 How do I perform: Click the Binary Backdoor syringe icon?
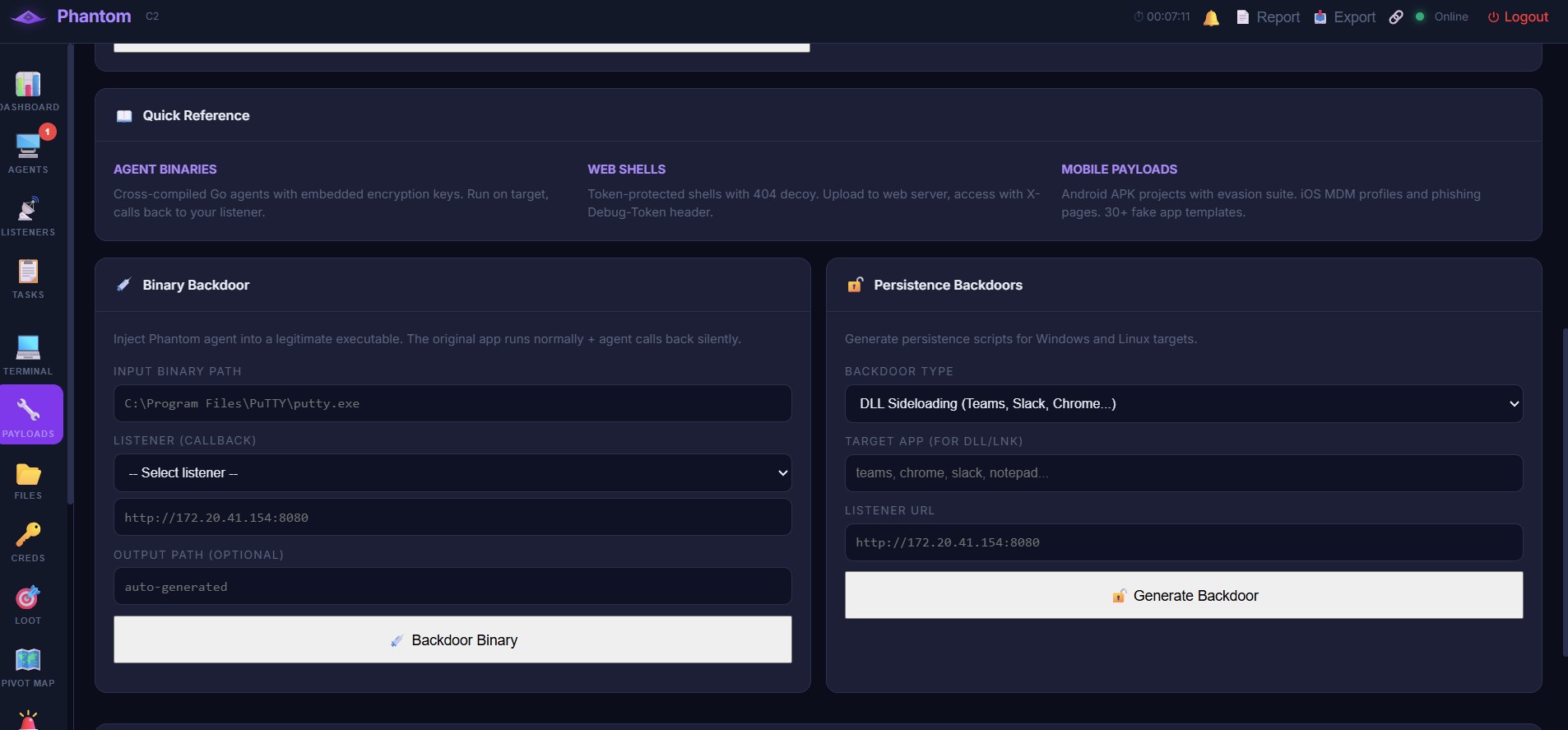123,285
